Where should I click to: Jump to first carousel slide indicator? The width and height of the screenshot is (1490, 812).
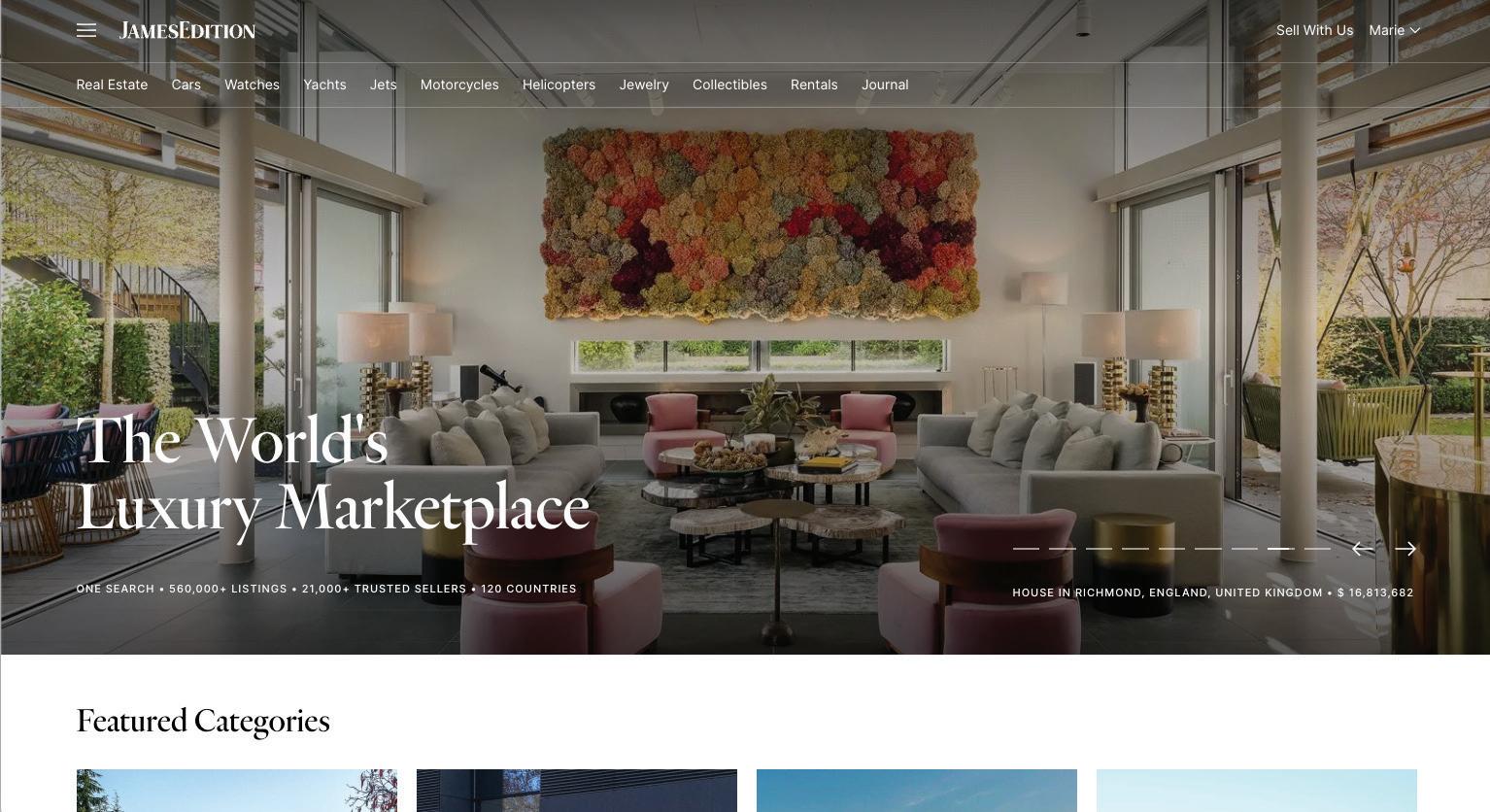click(1026, 549)
